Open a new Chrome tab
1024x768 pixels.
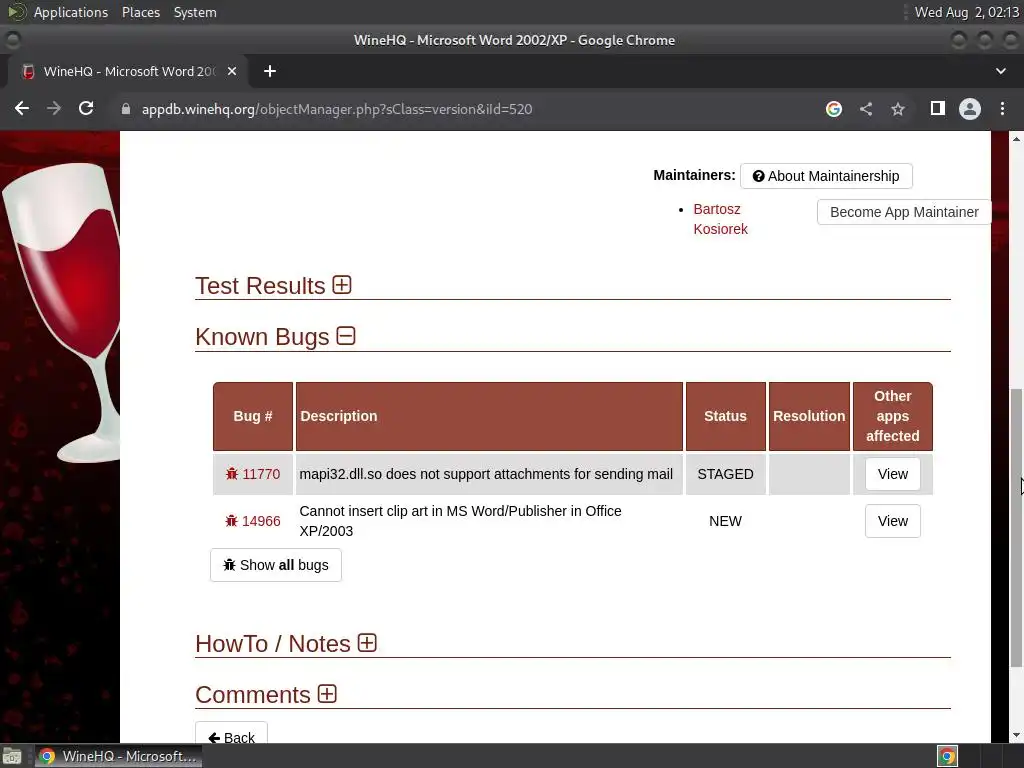[270, 71]
